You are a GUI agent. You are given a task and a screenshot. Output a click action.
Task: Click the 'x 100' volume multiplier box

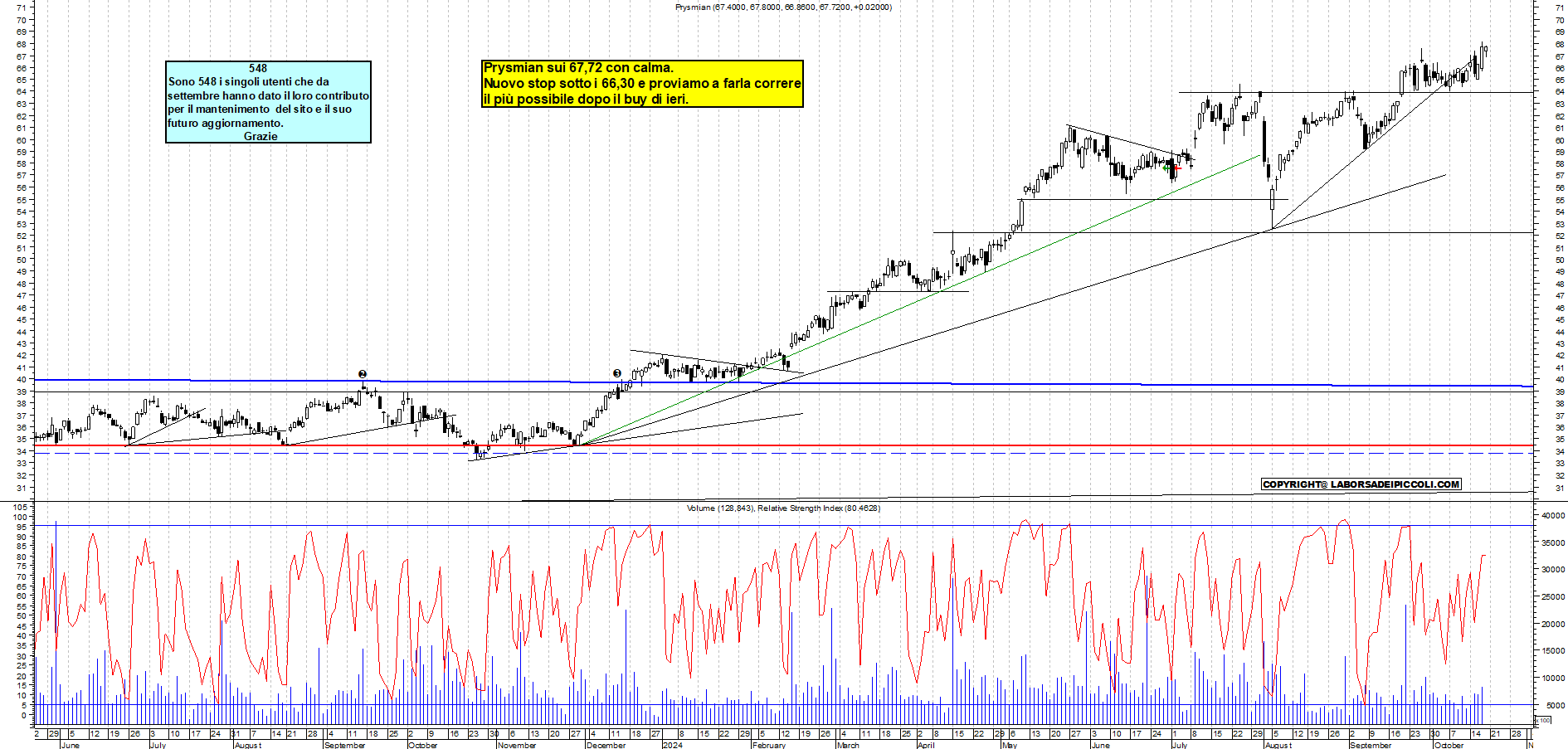pos(1545,720)
